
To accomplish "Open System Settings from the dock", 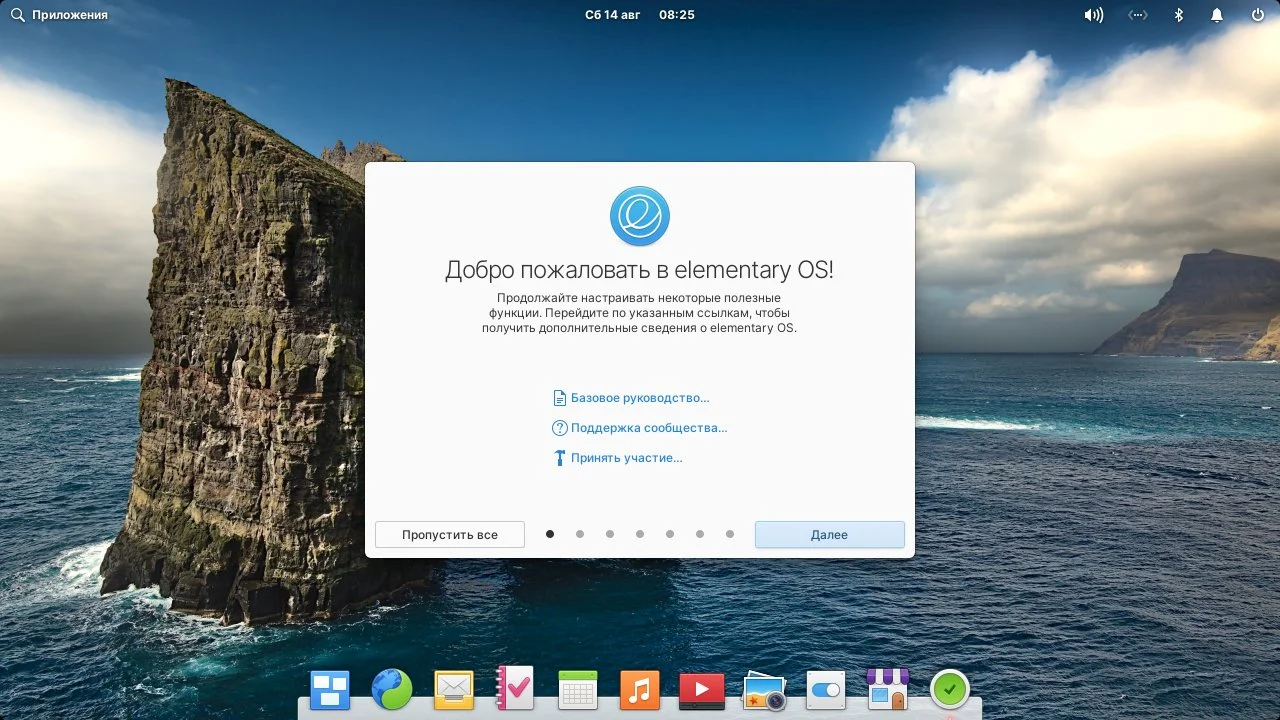I will tap(825, 688).
